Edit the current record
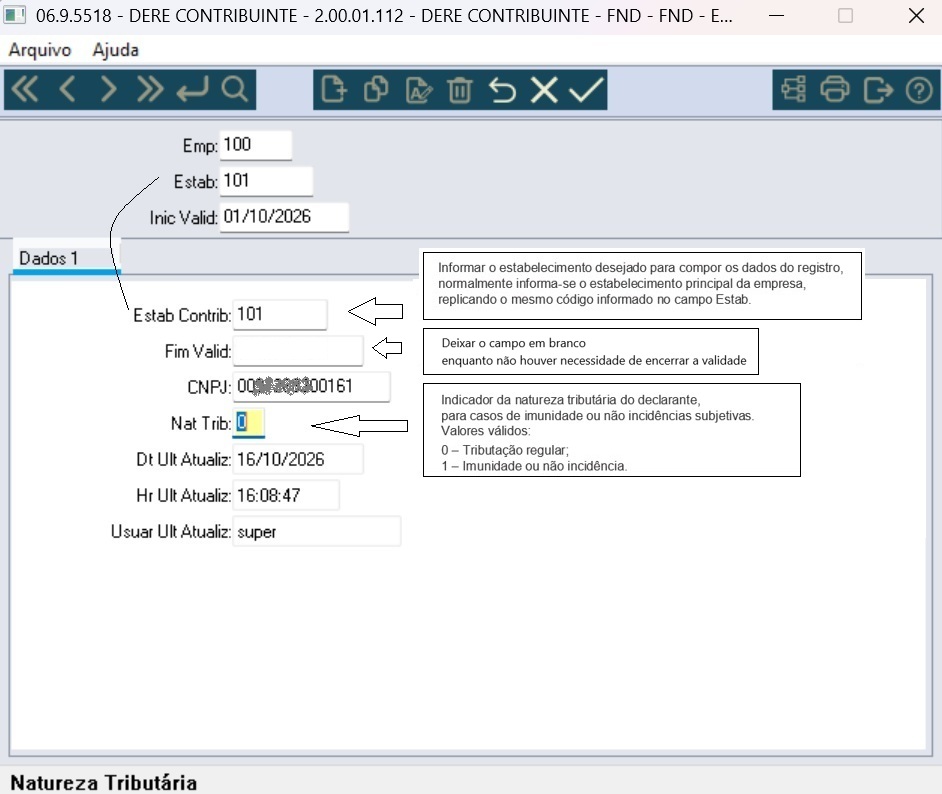This screenshot has width=942, height=794. [x=419, y=90]
